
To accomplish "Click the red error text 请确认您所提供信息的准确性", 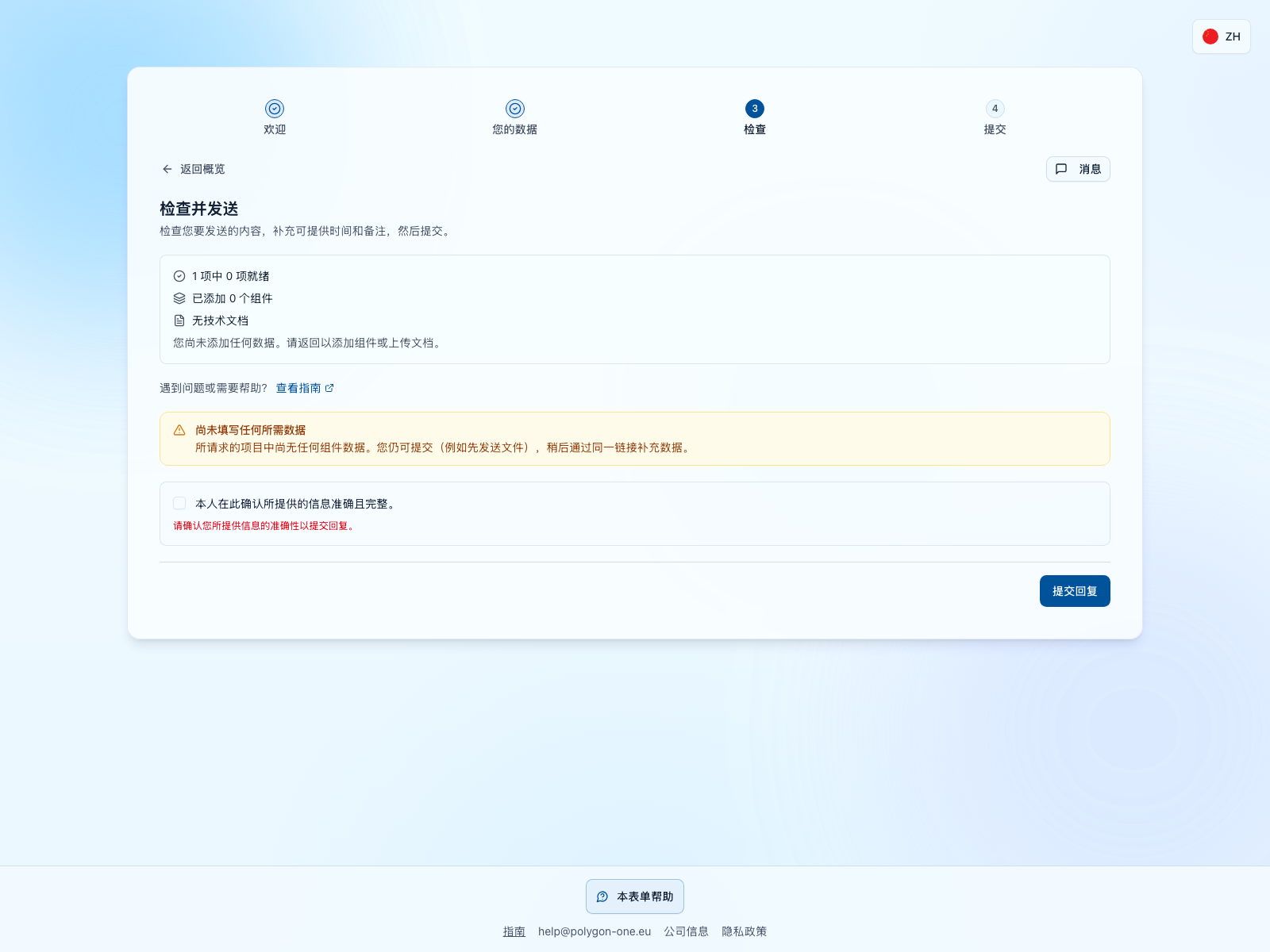I will point(264,526).
